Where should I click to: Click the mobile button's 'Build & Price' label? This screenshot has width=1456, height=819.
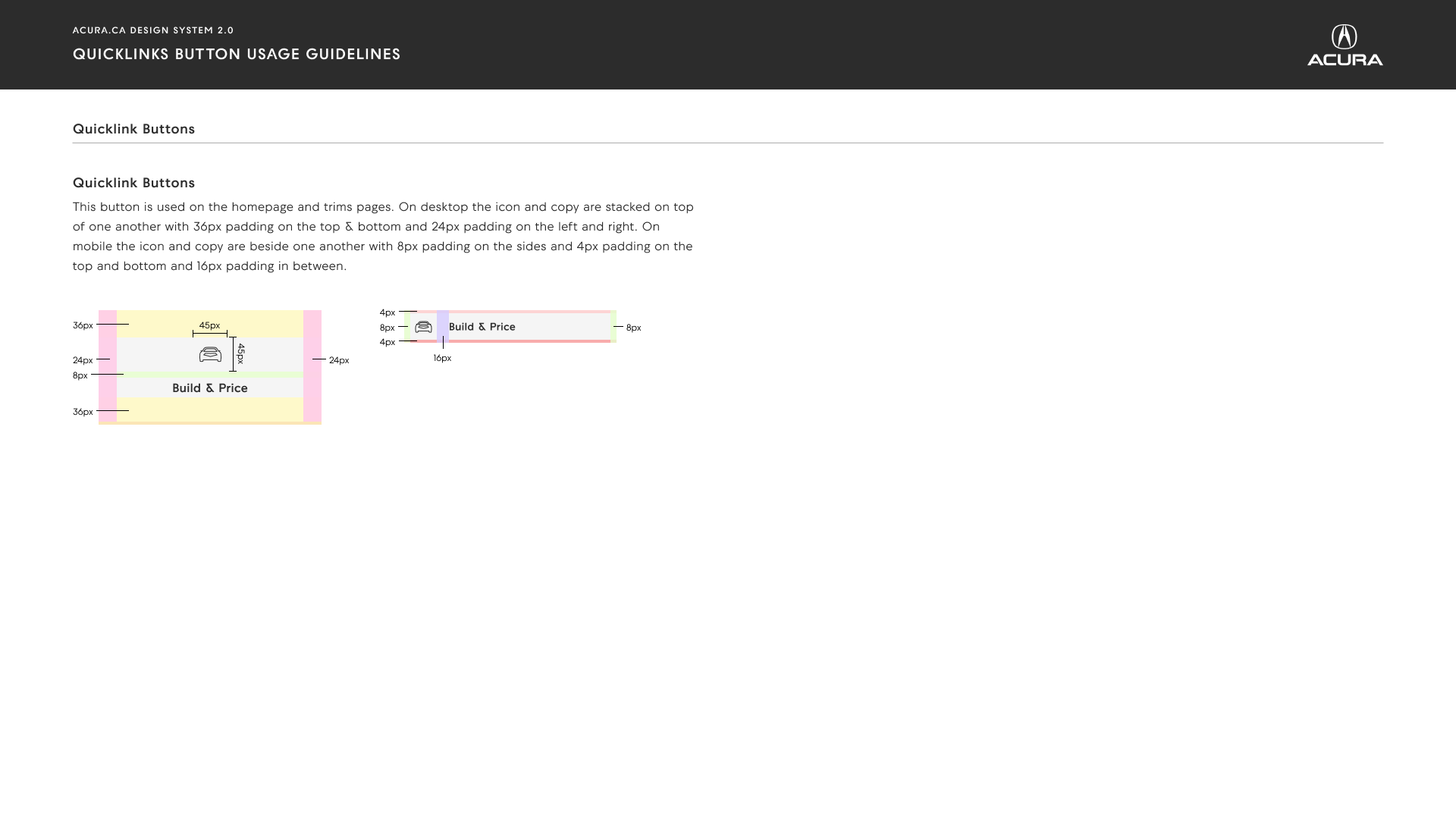[x=482, y=327]
